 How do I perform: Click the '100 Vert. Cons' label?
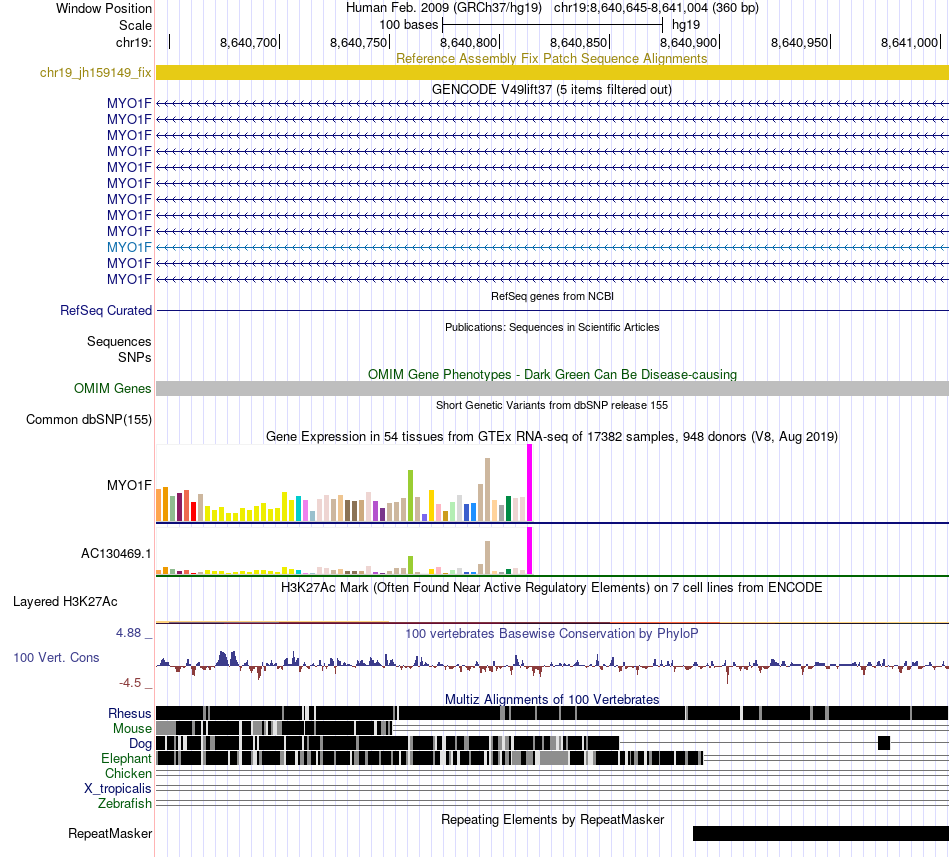click(56, 658)
